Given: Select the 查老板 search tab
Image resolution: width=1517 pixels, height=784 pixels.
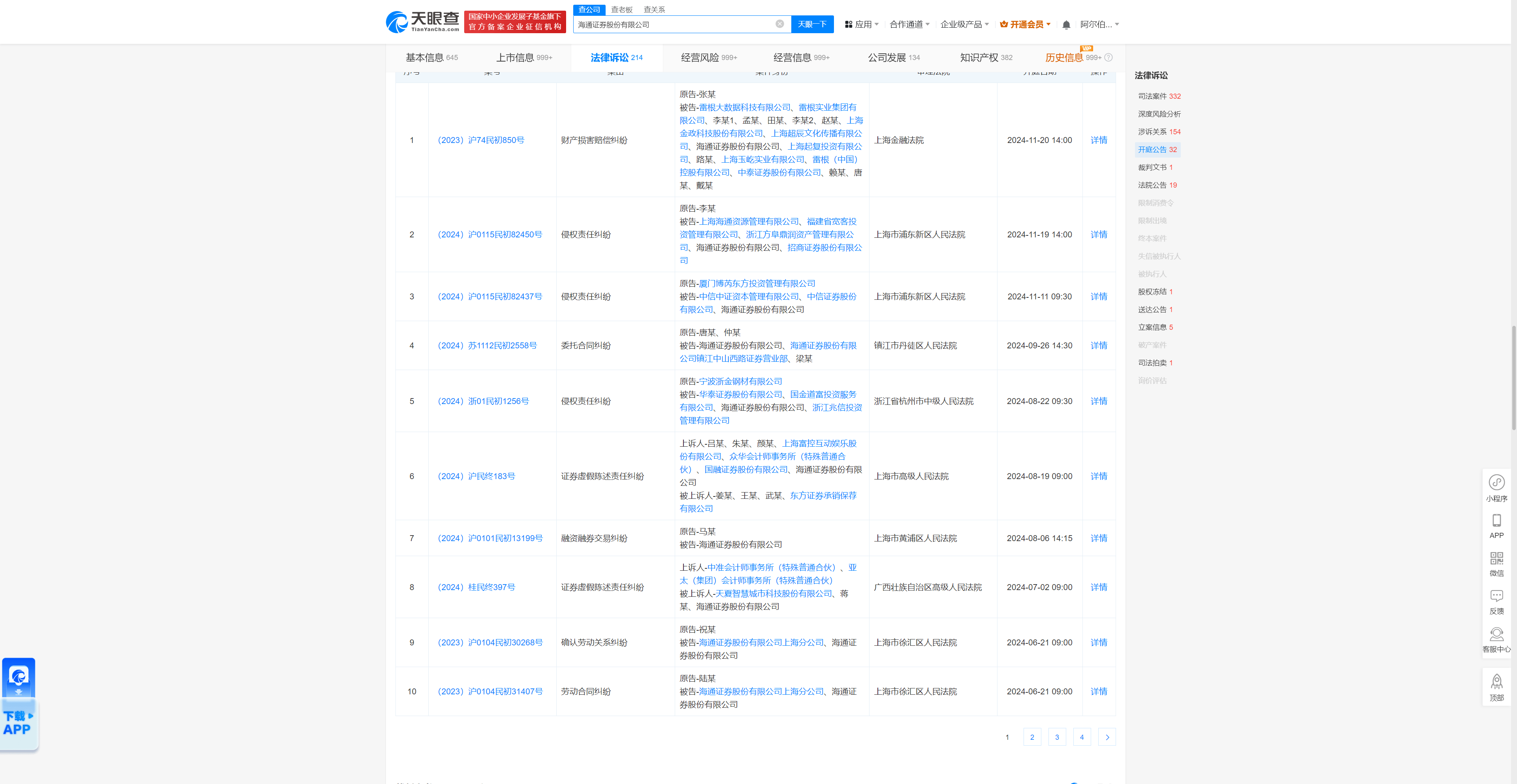Looking at the screenshot, I should 621,9.
